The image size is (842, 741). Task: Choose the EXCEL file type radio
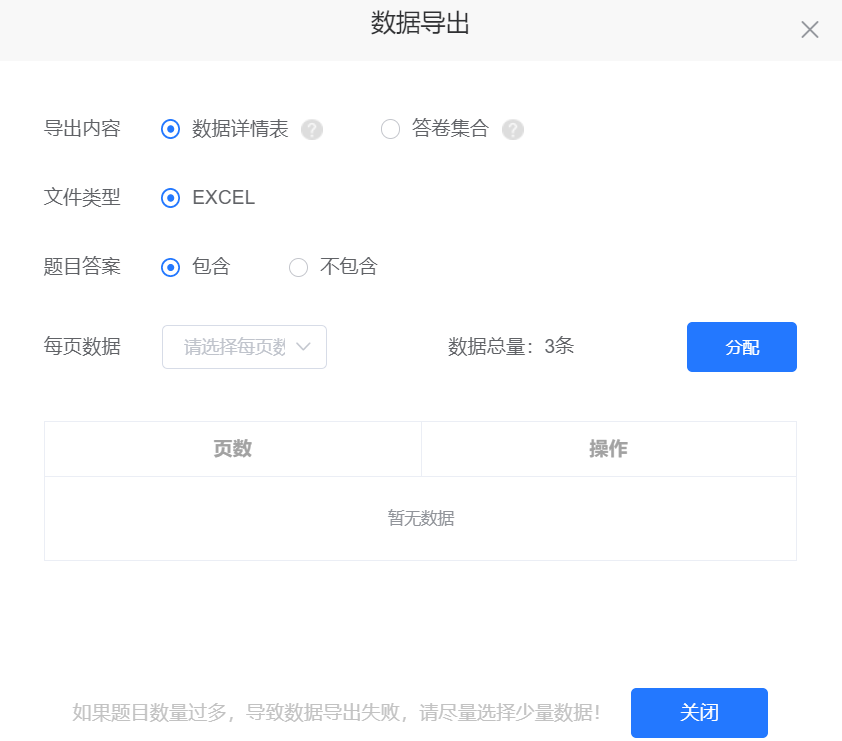coord(171,198)
